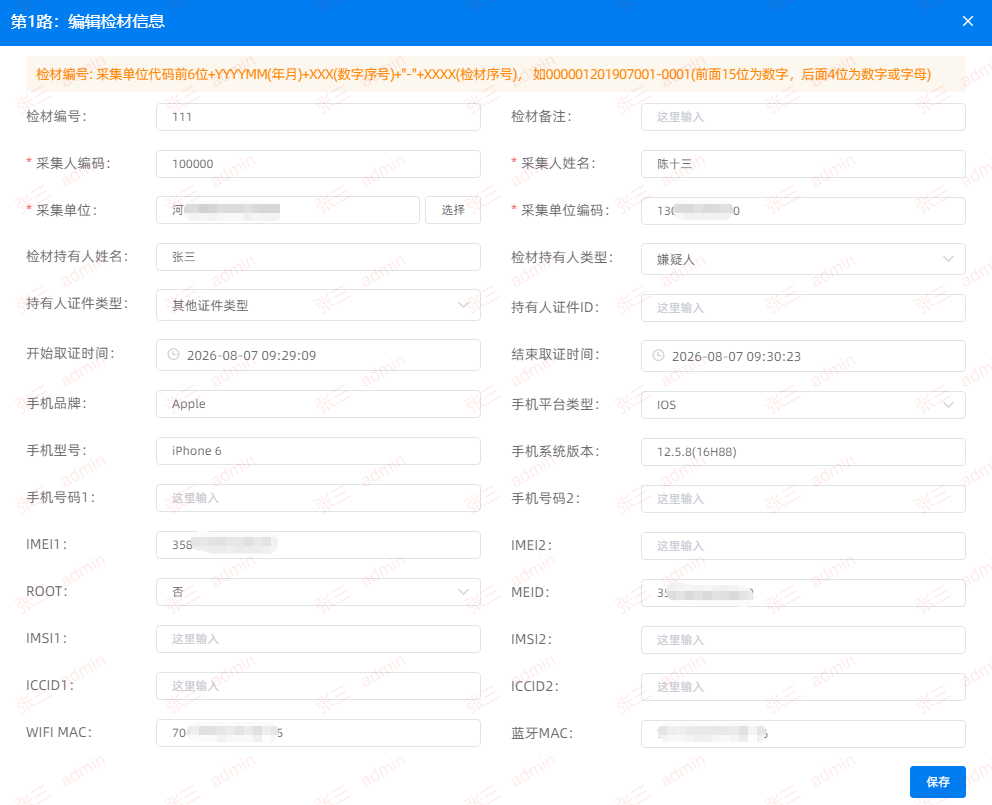This screenshot has height=805, width=992.
Task: Focus the IMEI2 input field
Action: pyautogui.click(x=803, y=546)
